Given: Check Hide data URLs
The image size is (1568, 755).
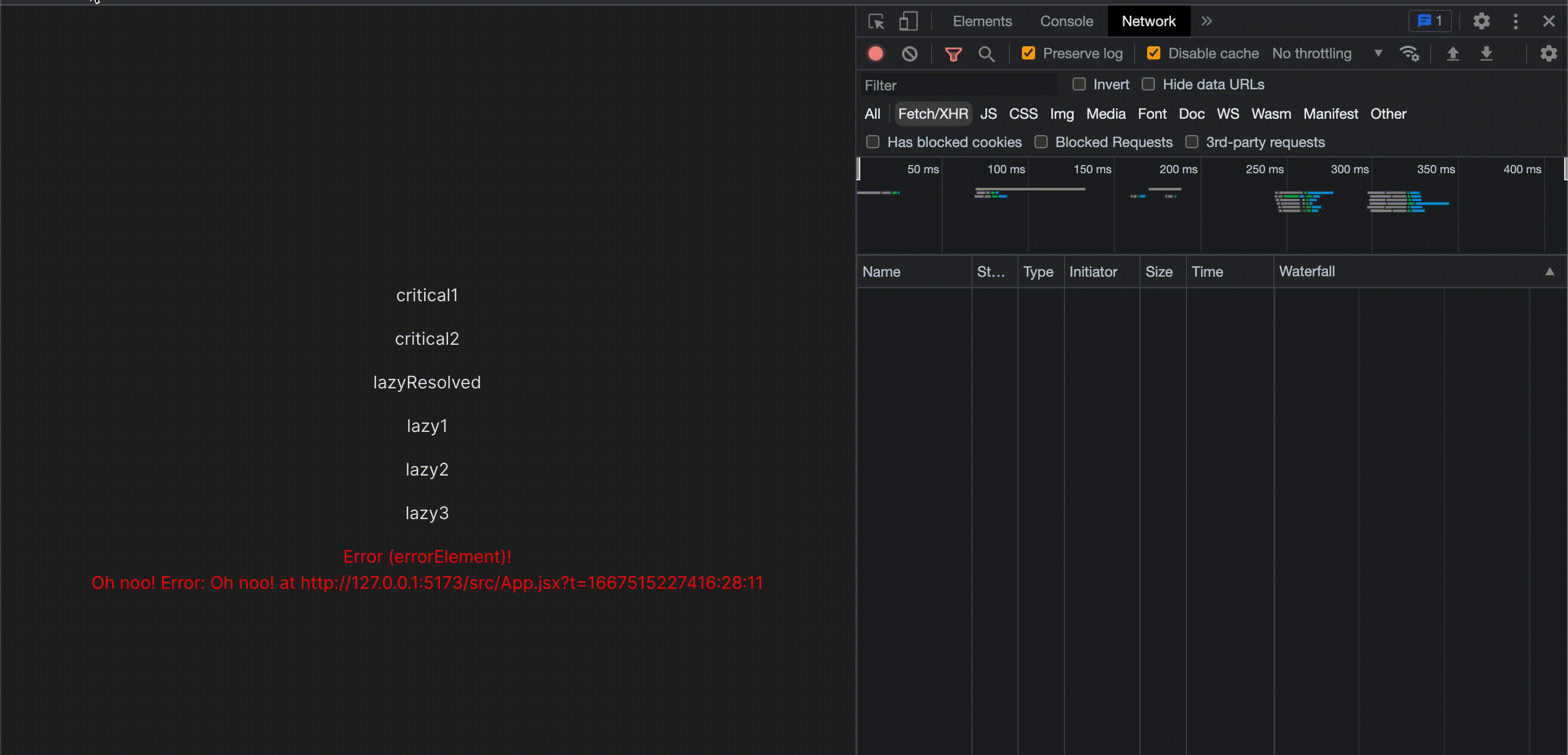Looking at the screenshot, I should pos(1148,84).
